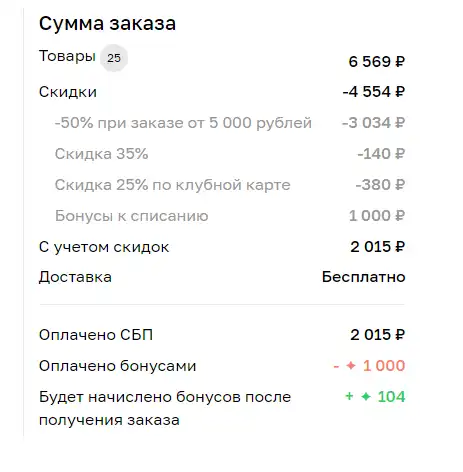Click the С учетом скидок label

tap(104, 247)
